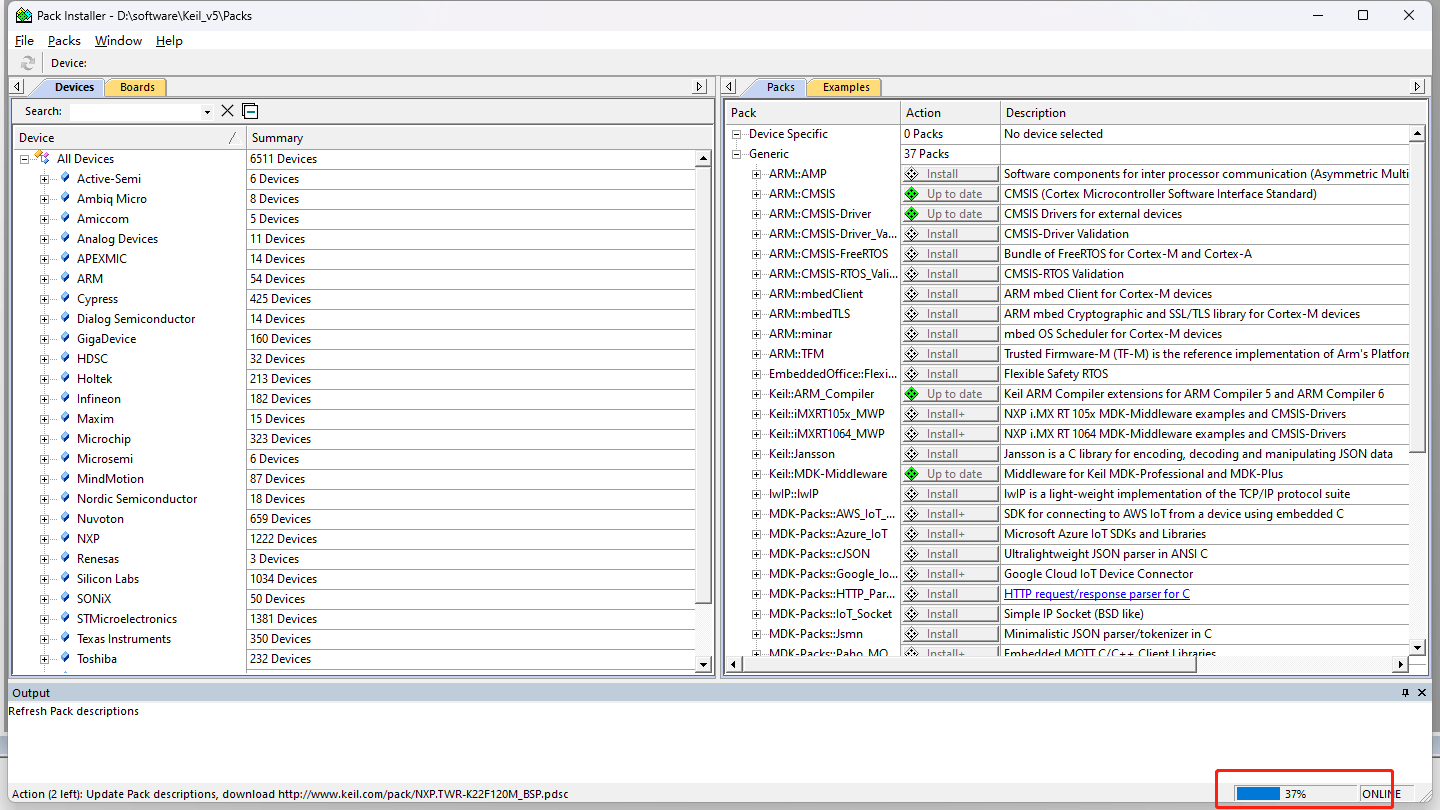Open HTTP request/response parser for C link
This screenshot has height=810, width=1440.
[x=1096, y=594]
